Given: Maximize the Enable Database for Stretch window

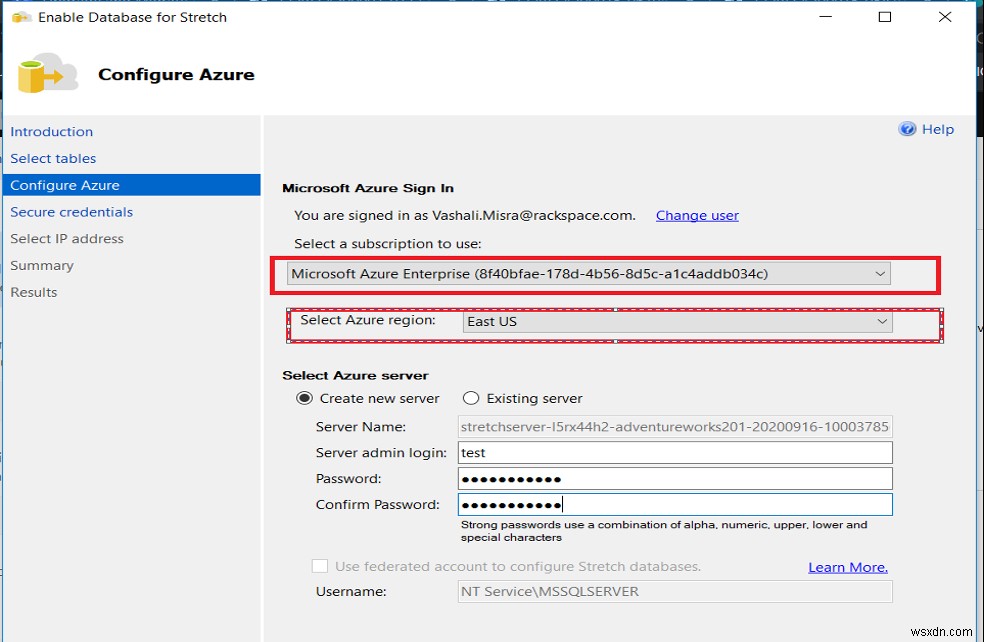Looking at the screenshot, I should tap(885, 17).
